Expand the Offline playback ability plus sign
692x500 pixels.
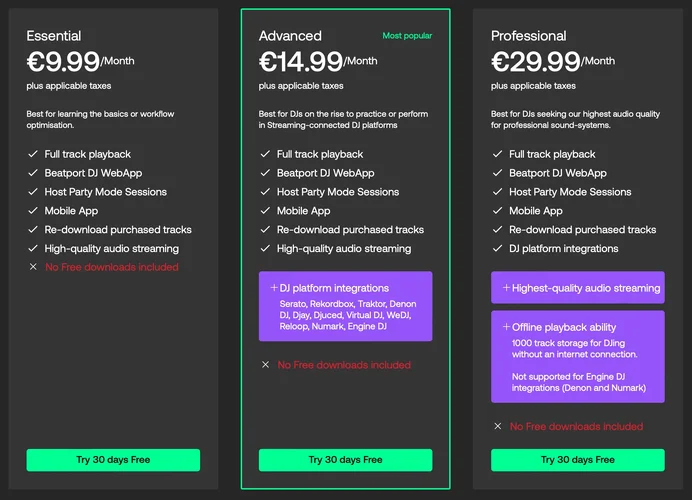(506, 327)
